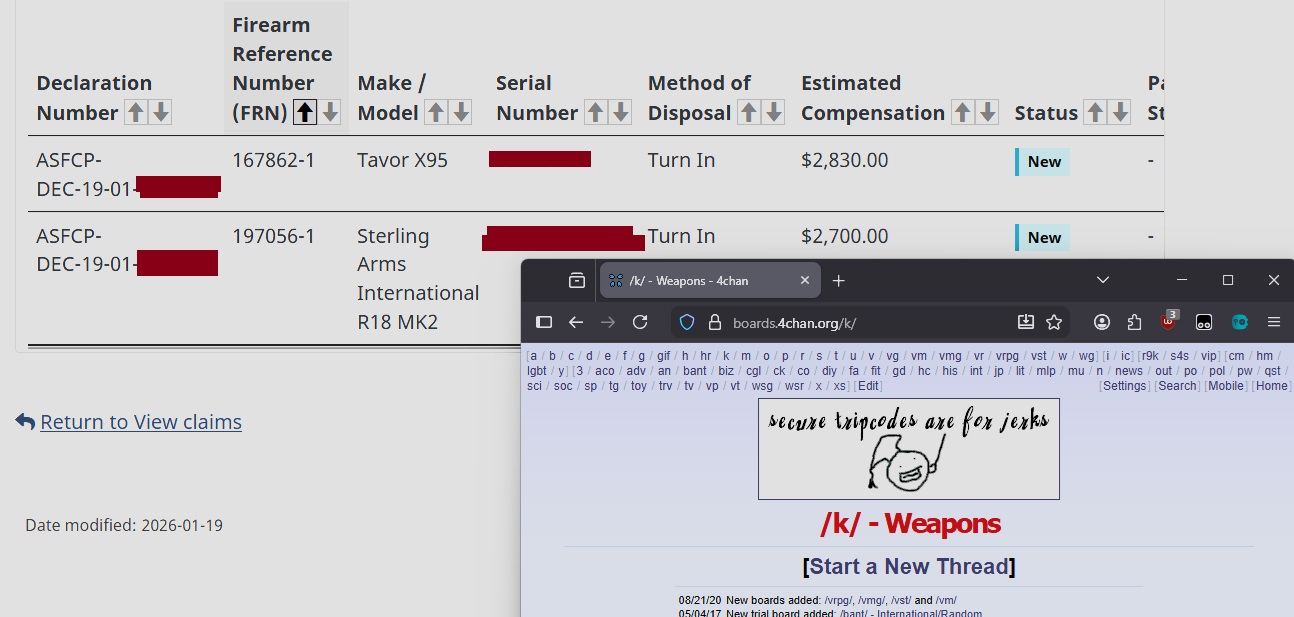This screenshot has height=617, width=1294.
Task: Open 4chan Settings link
Action: 1124,386
